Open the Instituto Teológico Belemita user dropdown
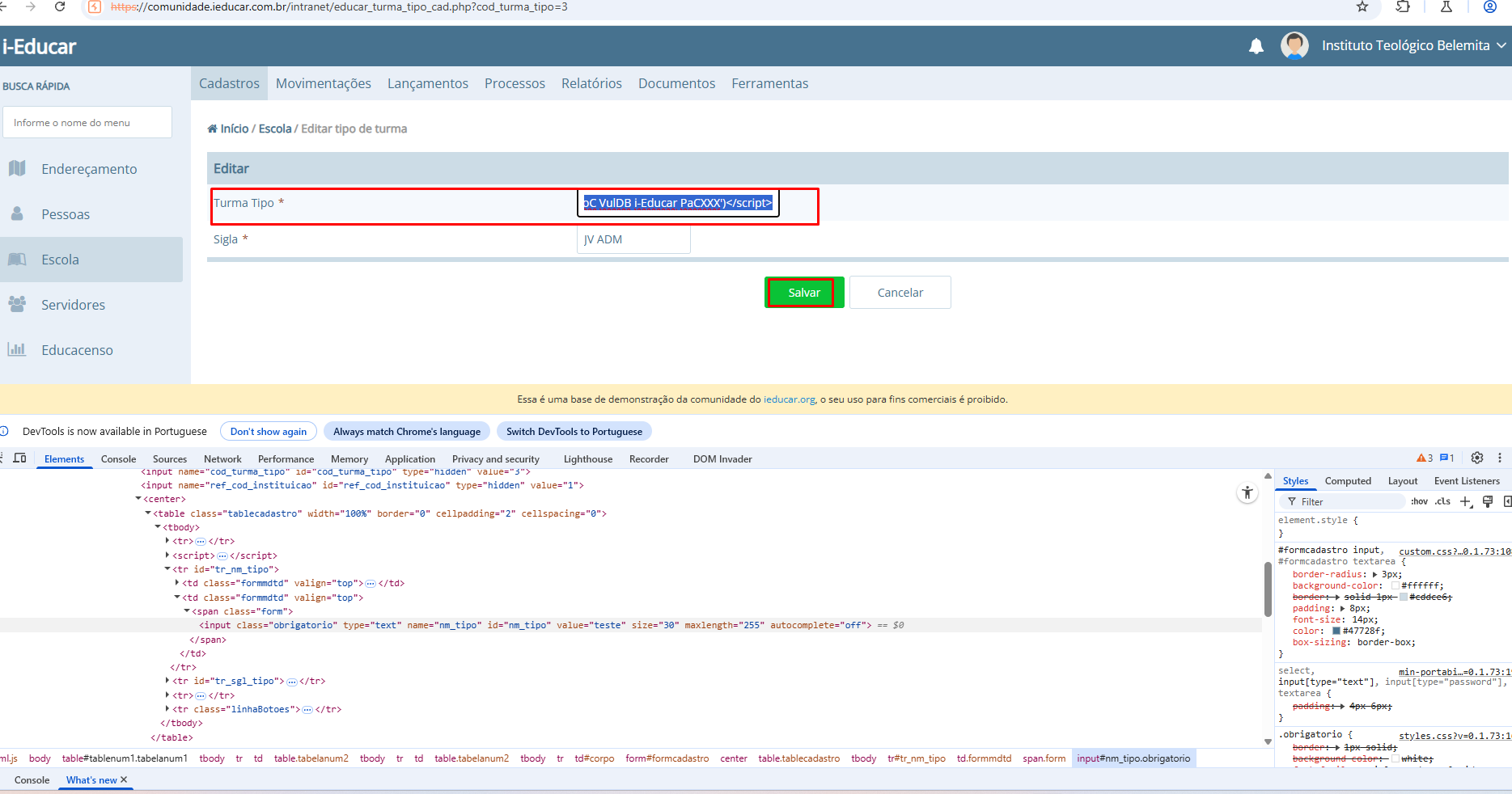 point(1414,45)
